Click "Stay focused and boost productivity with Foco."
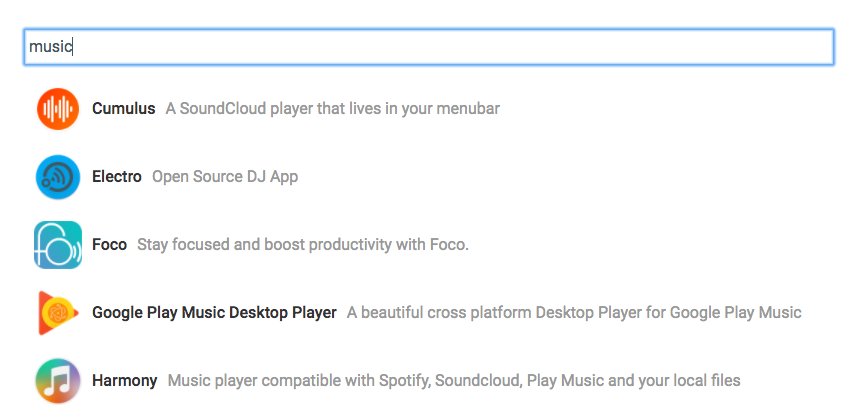859x417 pixels. coord(303,244)
